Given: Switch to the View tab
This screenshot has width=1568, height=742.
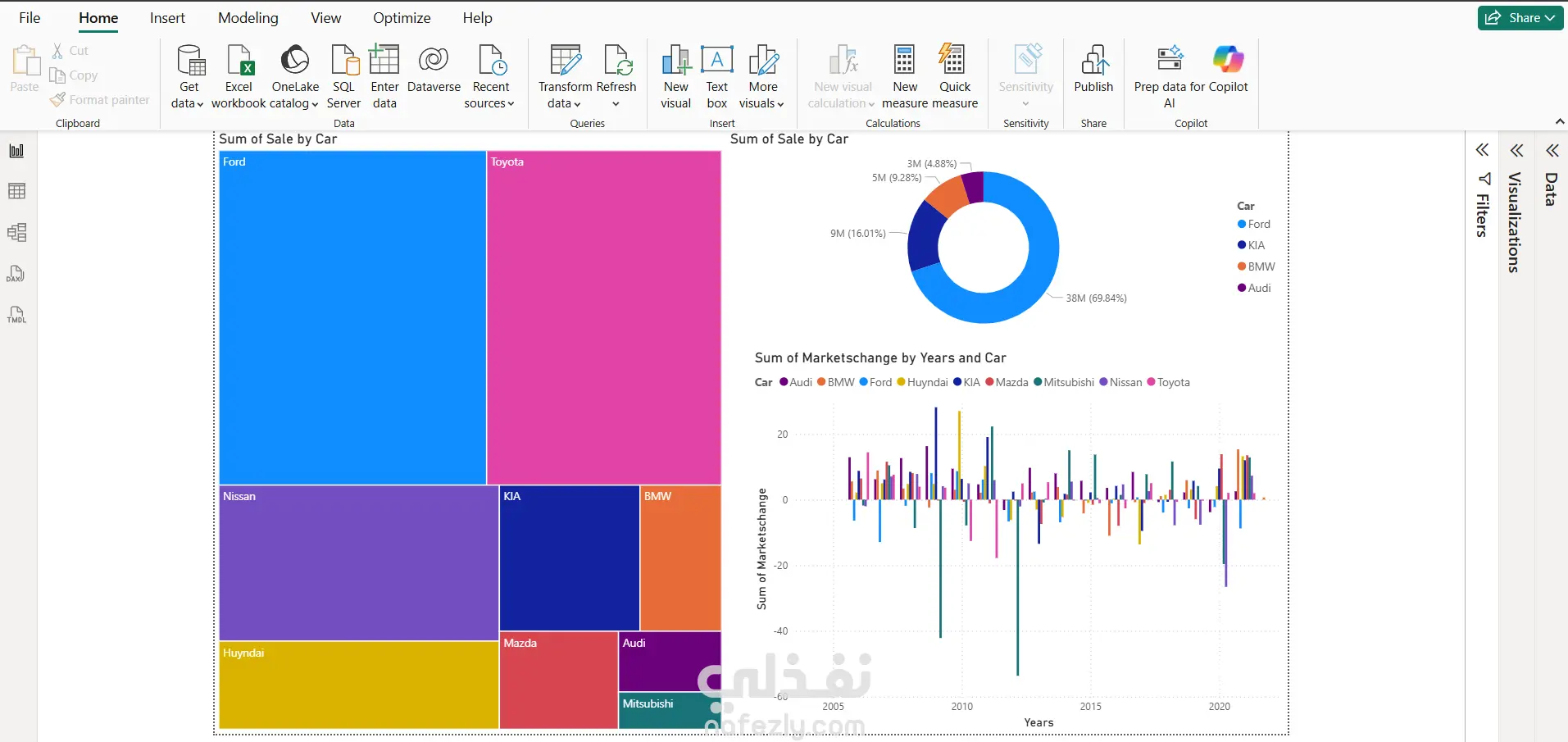Looking at the screenshot, I should tap(326, 18).
